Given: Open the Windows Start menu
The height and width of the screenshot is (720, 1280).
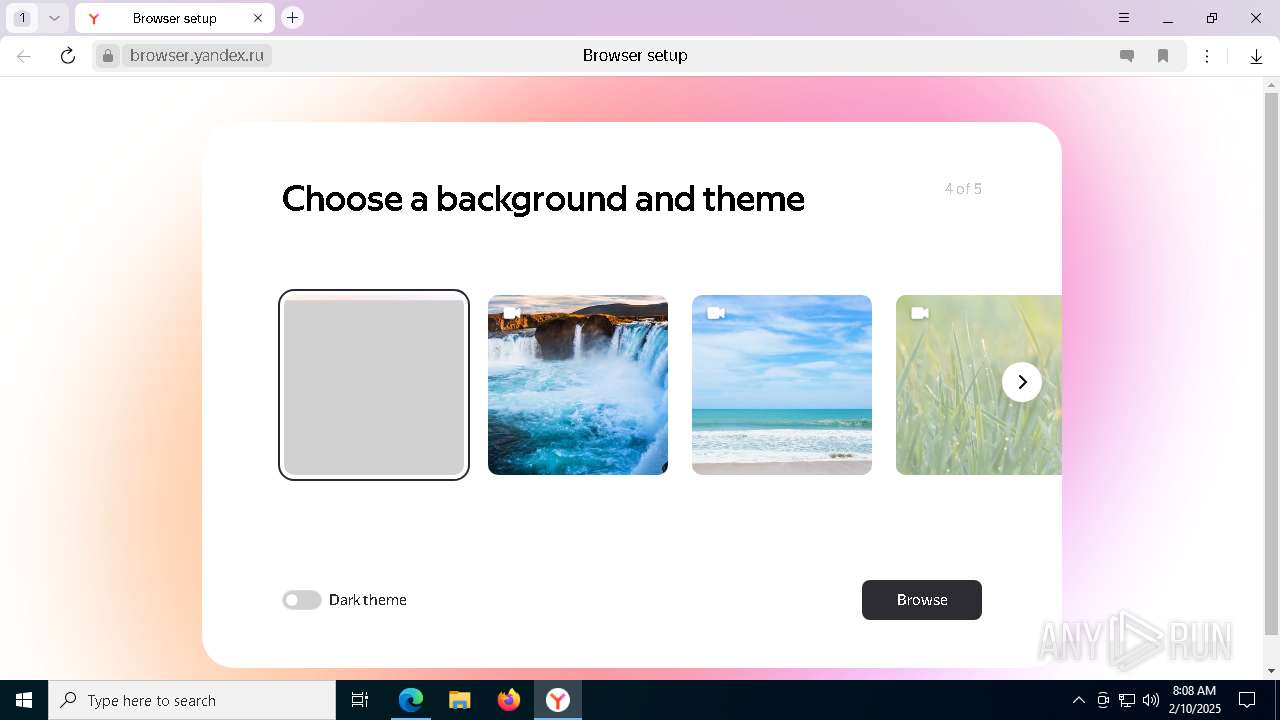Looking at the screenshot, I should pos(24,700).
